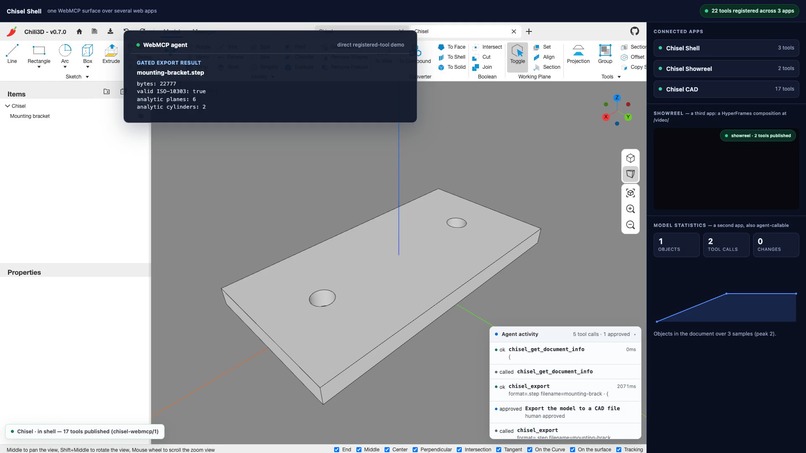This screenshot has width=806, height=453.
Task: Group selected objects
Action: click(x=605, y=54)
